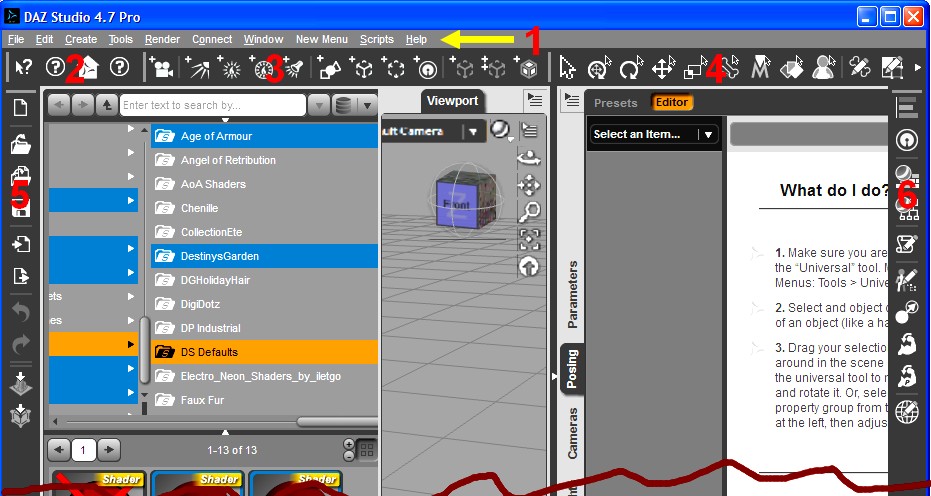Create a new point light
The height and width of the screenshot is (496, 931).
pyautogui.click(x=229, y=68)
